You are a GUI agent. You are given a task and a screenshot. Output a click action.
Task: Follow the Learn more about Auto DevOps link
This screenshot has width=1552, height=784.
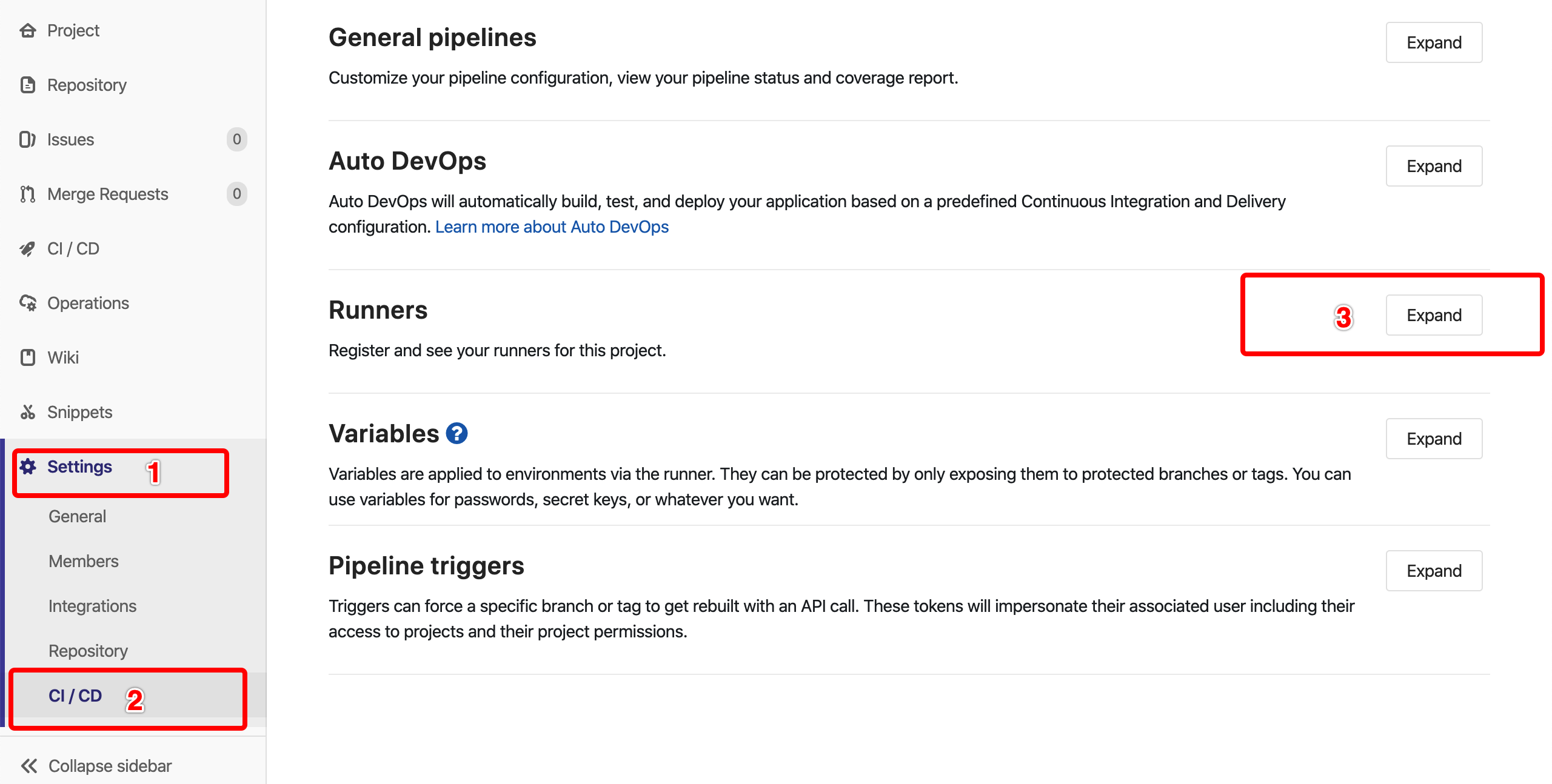point(552,227)
